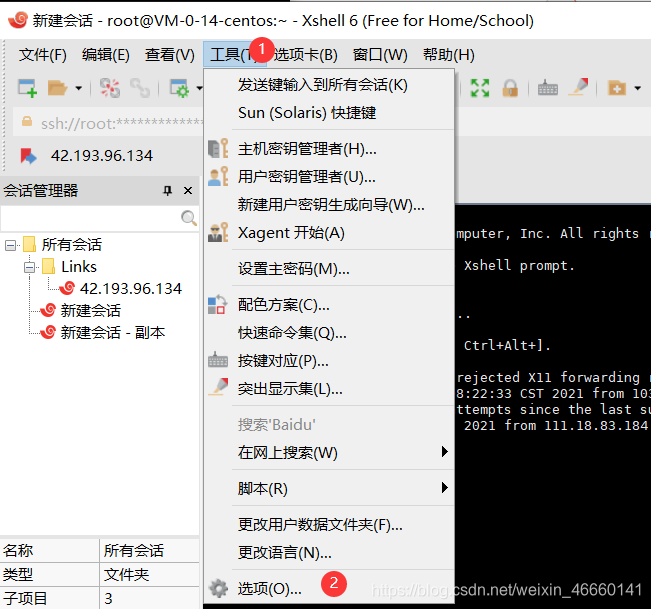Image resolution: width=651 pixels, height=609 pixels.
Task: Click the folder-with-plus toolbar icon
Action: [x=617, y=88]
